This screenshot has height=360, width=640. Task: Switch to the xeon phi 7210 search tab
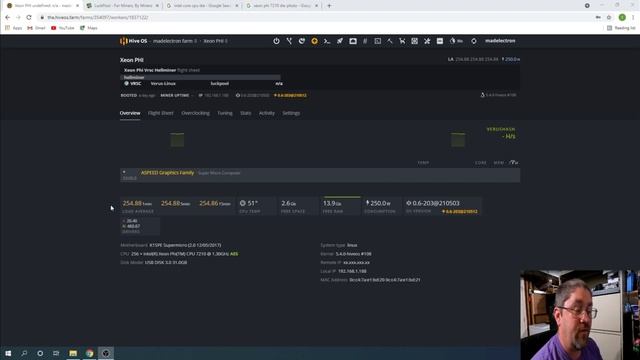pyautogui.click(x=282, y=6)
